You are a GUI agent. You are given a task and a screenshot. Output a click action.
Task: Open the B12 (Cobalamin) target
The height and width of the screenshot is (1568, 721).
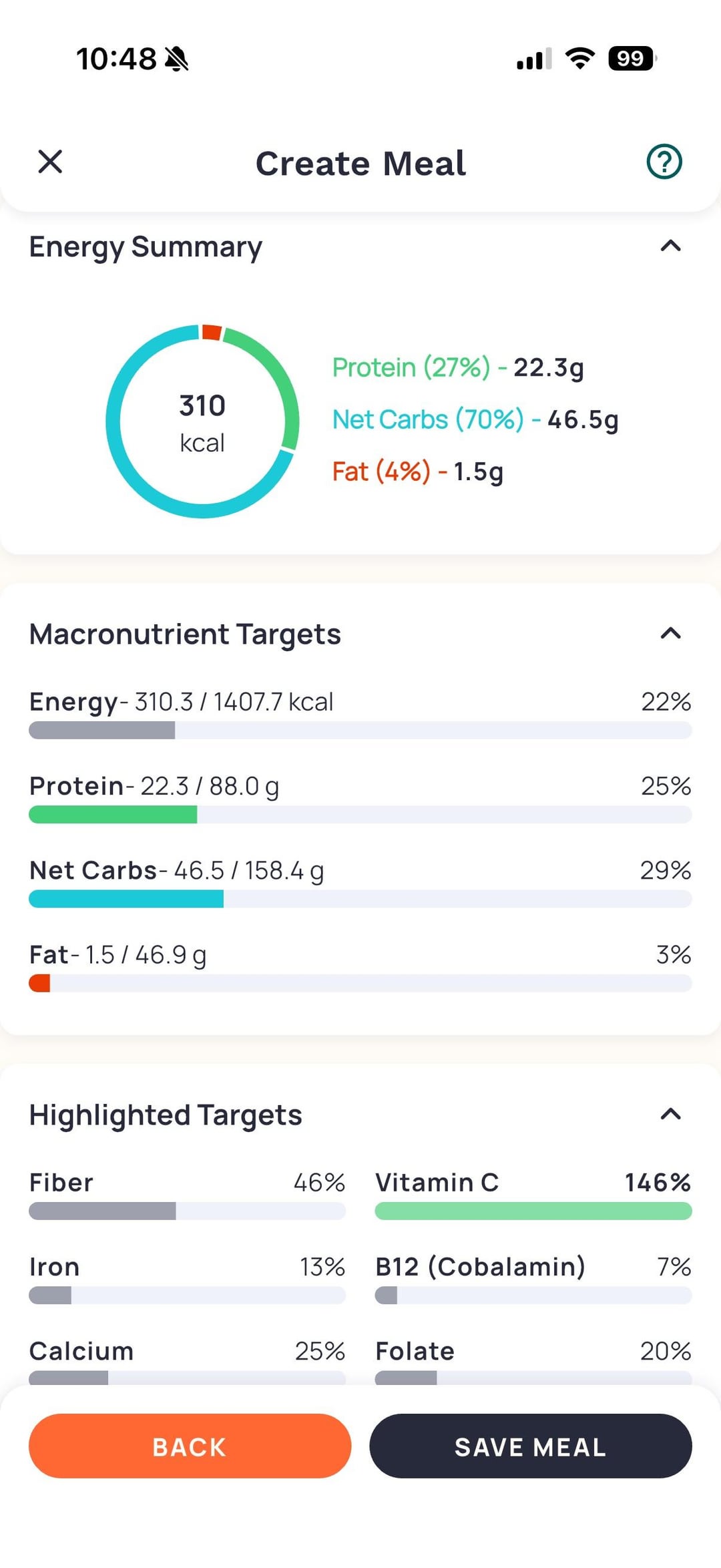[x=533, y=1280]
